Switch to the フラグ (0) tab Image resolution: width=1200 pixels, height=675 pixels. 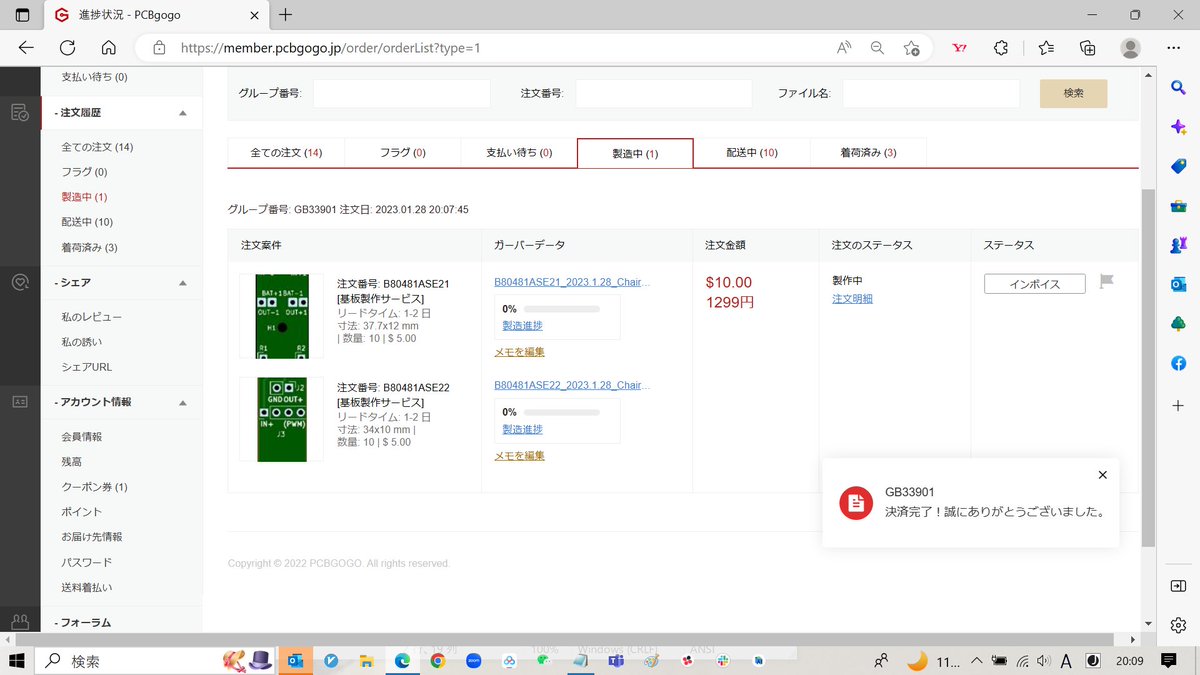[402, 152]
